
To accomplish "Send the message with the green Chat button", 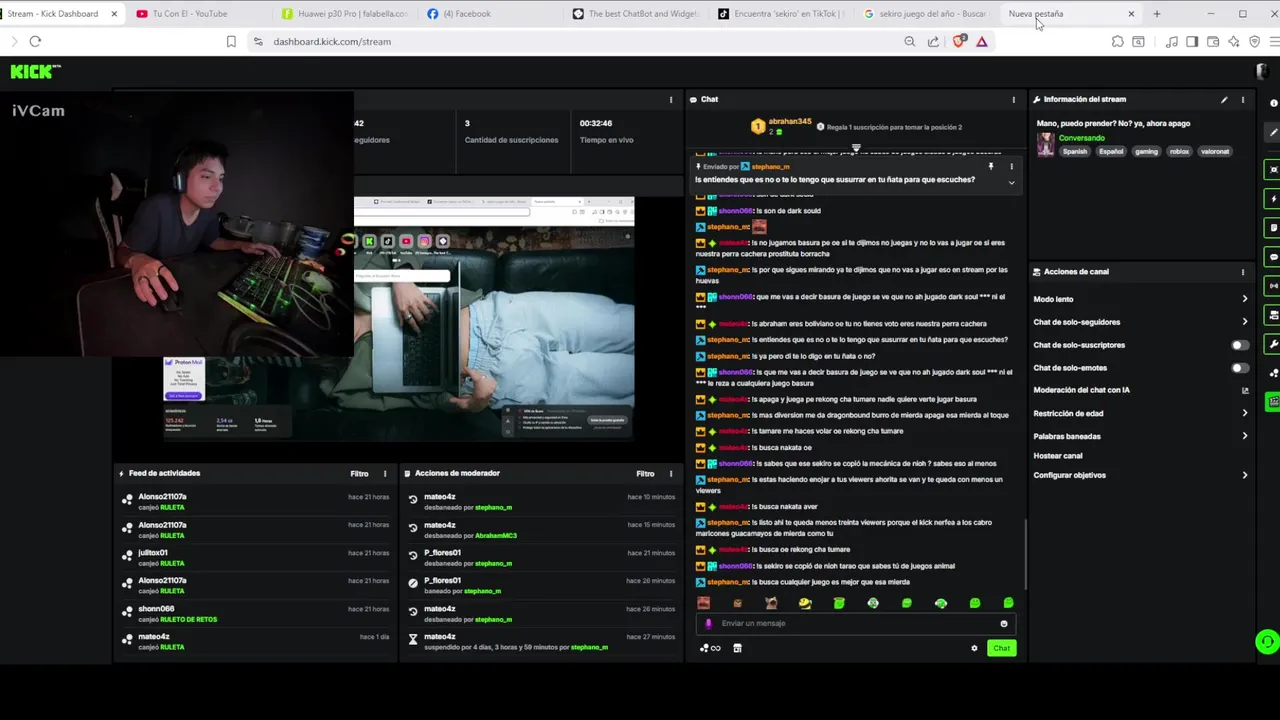I will [1001, 648].
